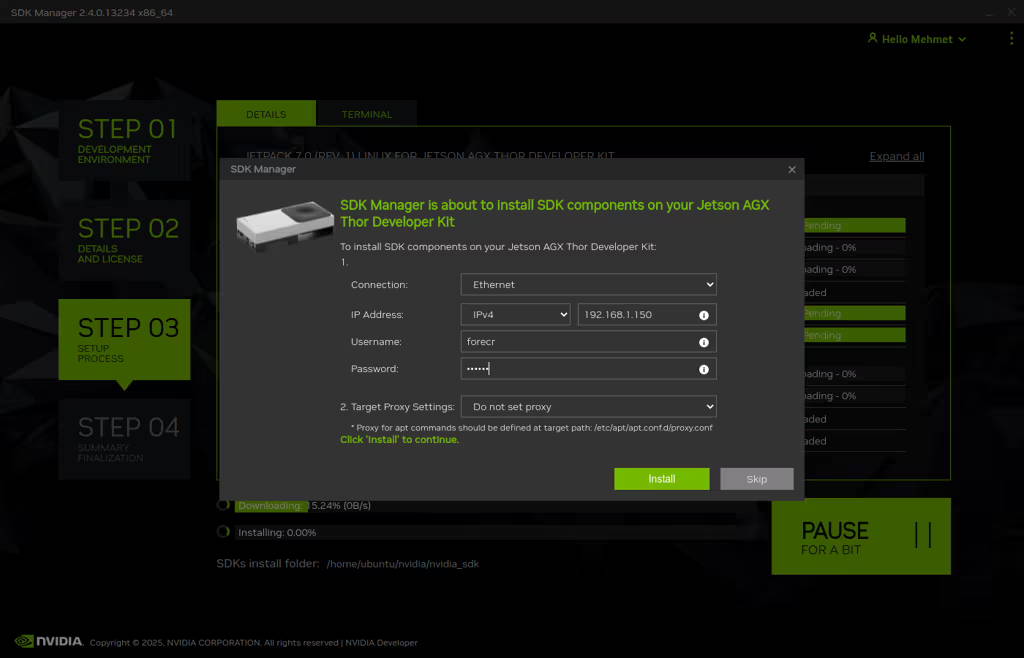Image resolution: width=1024 pixels, height=658 pixels.
Task: Click the Username input field
Action: pos(588,342)
